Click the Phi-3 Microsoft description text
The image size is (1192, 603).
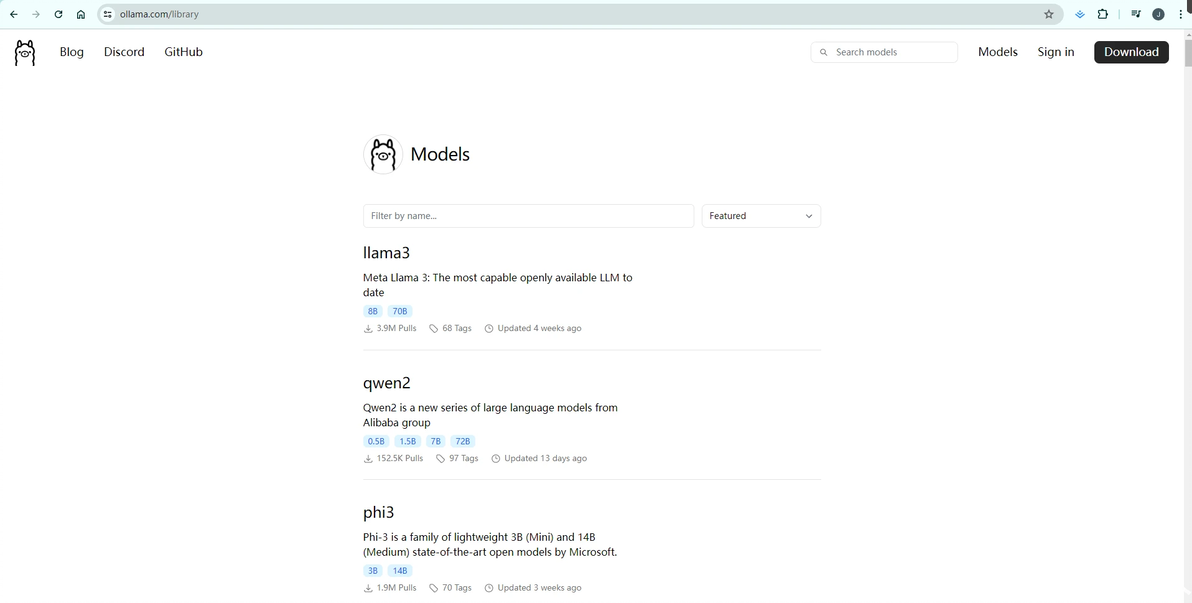click(x=490, y=544)
